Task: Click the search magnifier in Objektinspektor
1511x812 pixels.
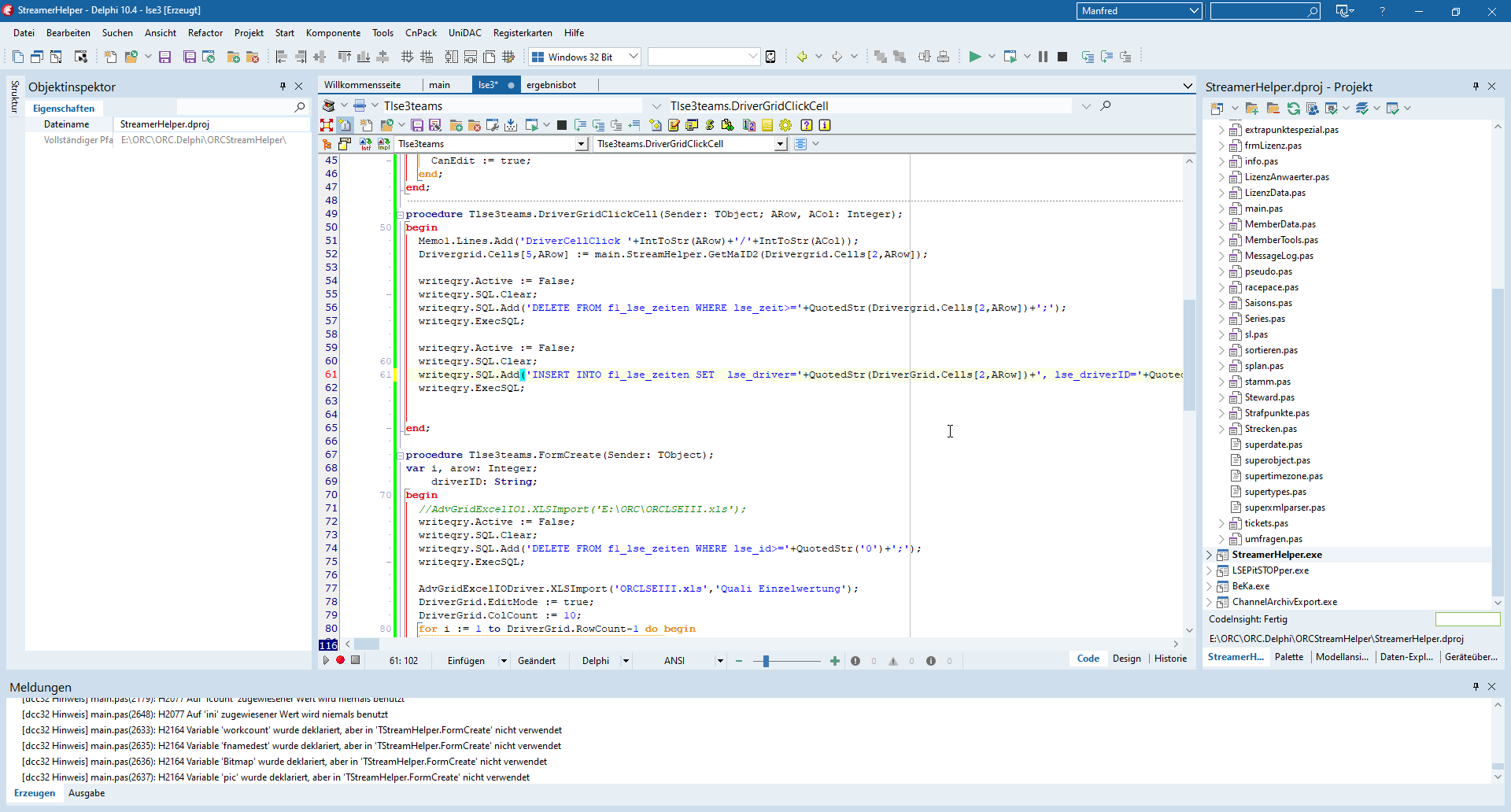Action: click(300, 107)
